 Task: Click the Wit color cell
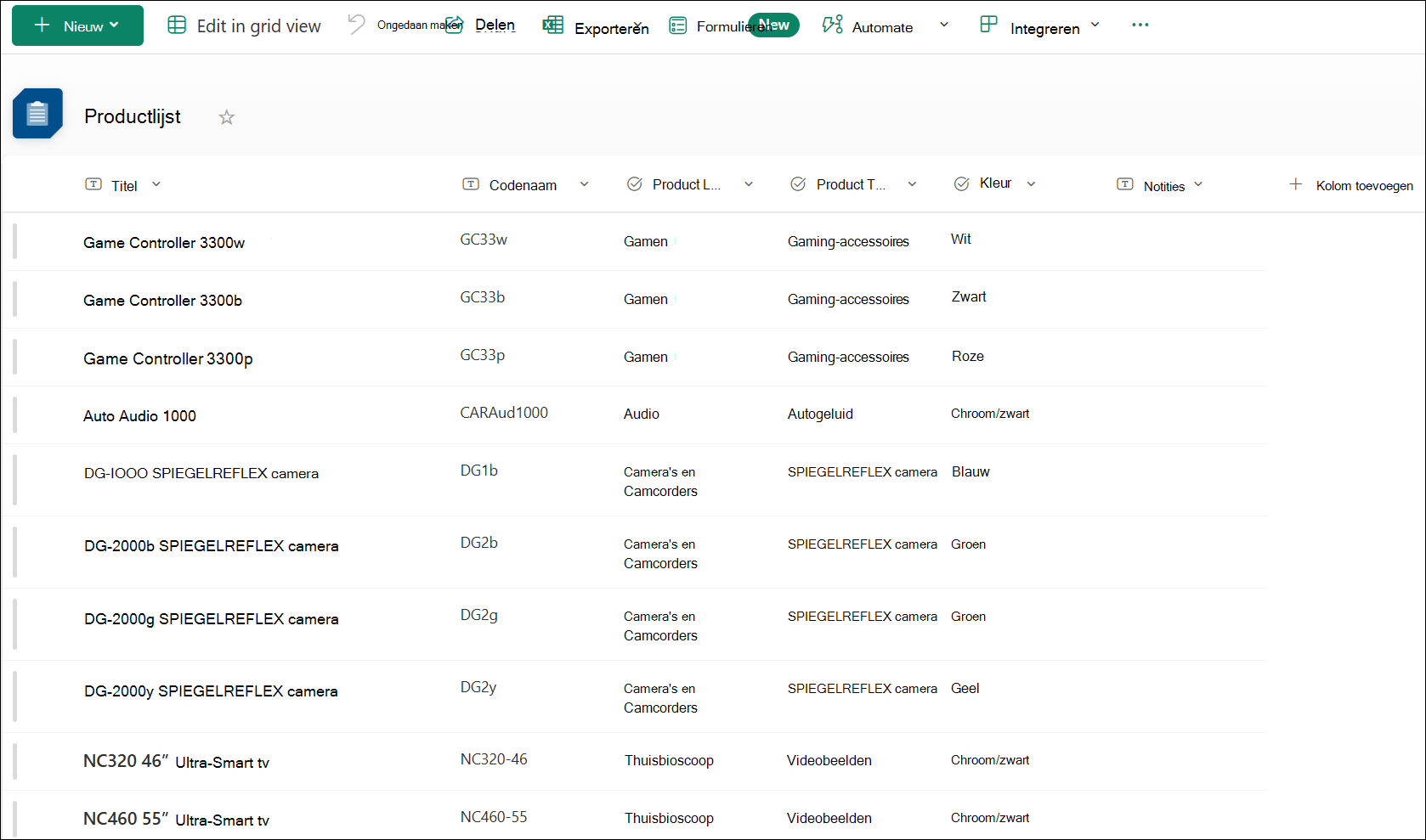coord(961,240)
